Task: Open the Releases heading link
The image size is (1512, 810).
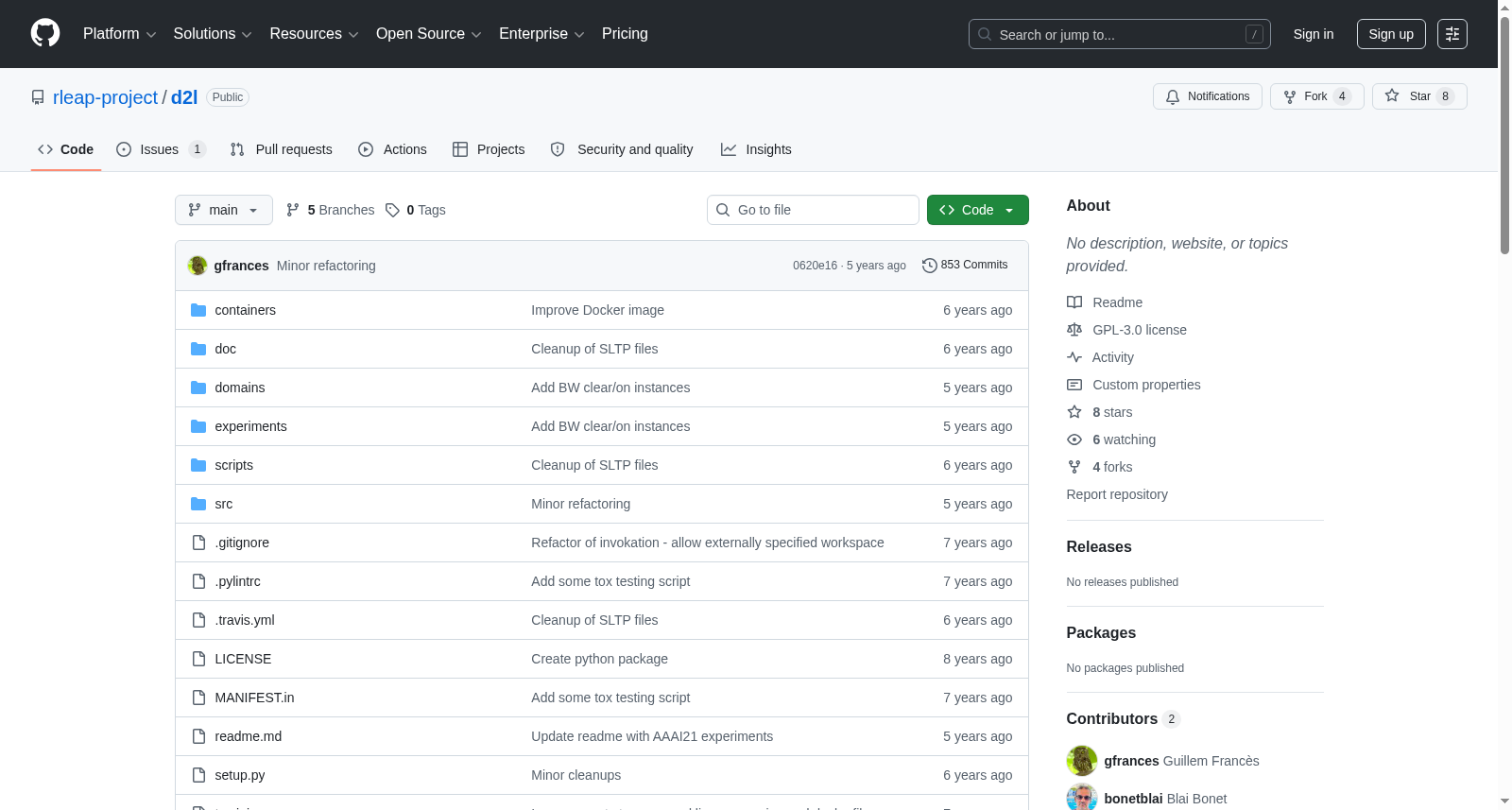Action: coord(1099,546)
